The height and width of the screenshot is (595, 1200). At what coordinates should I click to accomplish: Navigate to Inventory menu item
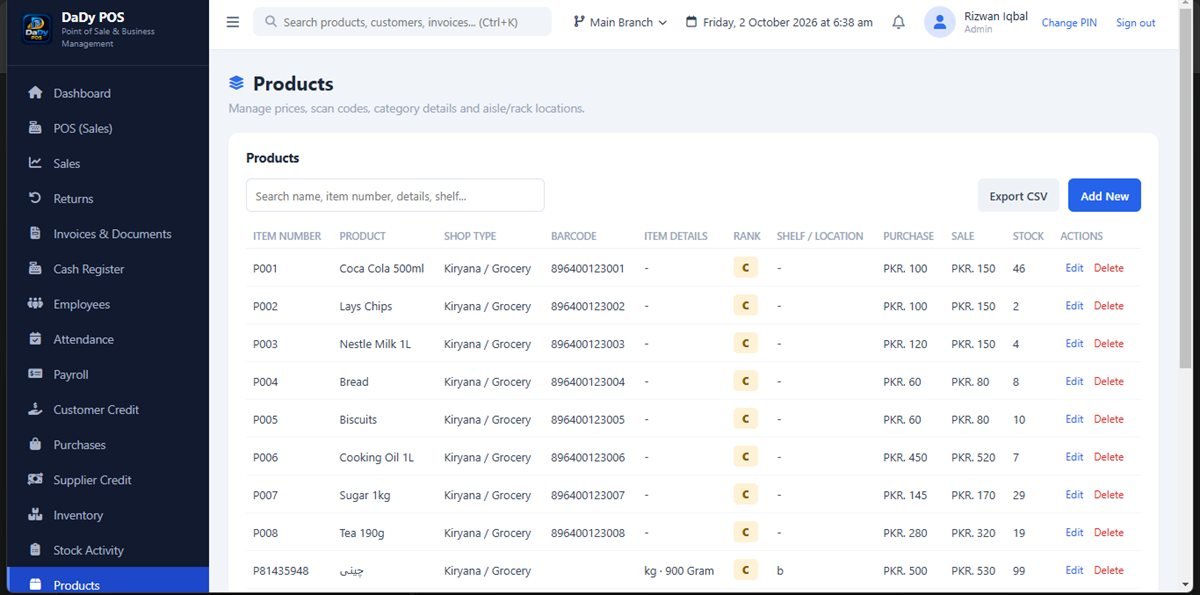pyautogui.click(x=108, y=515)
